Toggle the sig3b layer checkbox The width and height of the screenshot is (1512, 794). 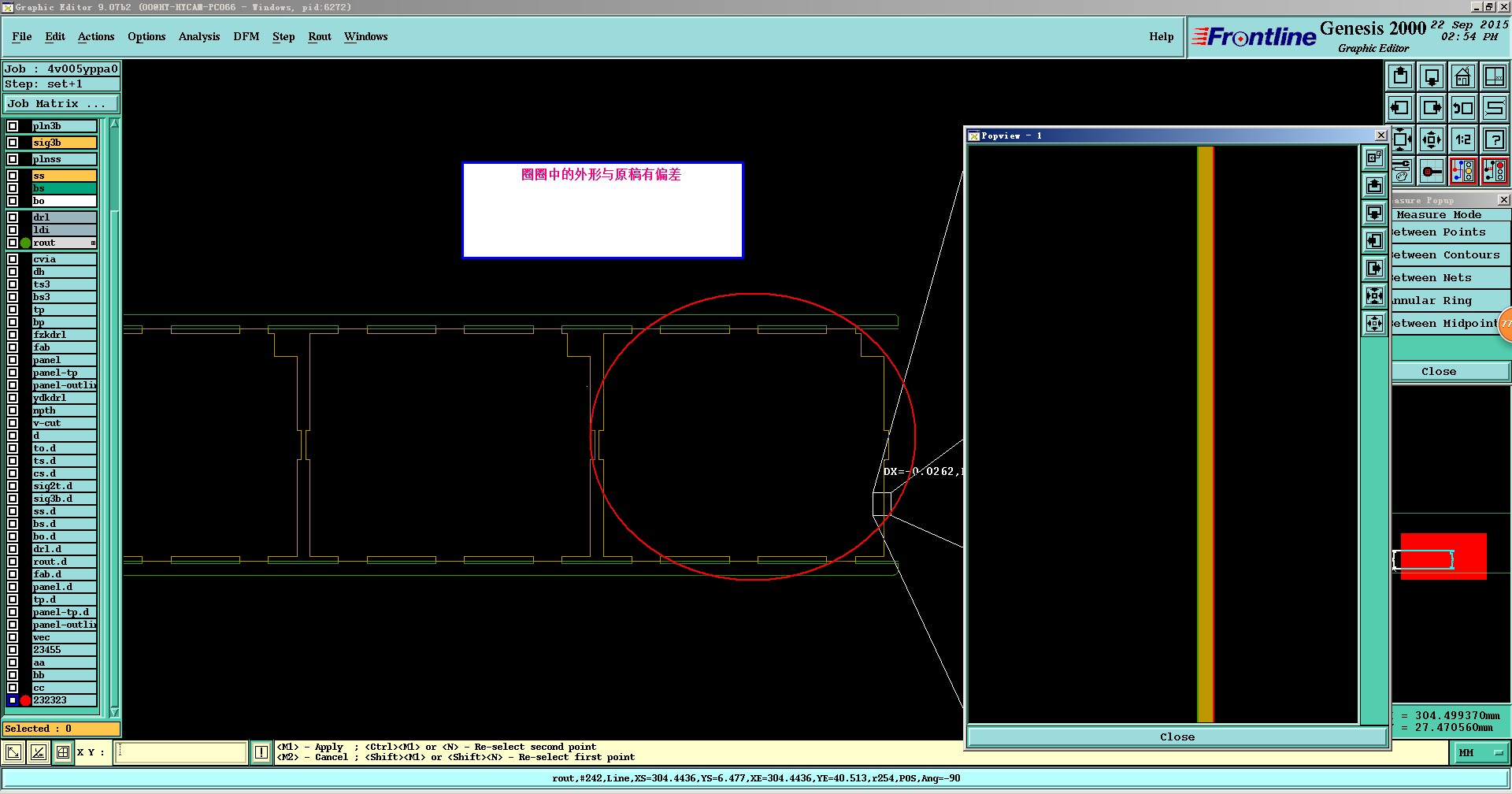pyautogui.click(x=13, y=143)
